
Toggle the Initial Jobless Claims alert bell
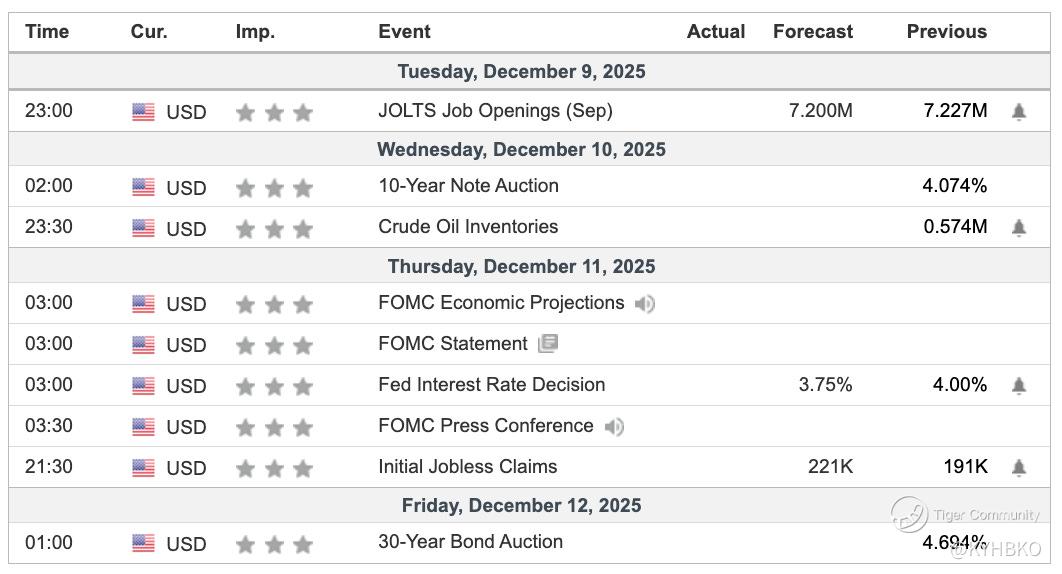(1018, 468)
